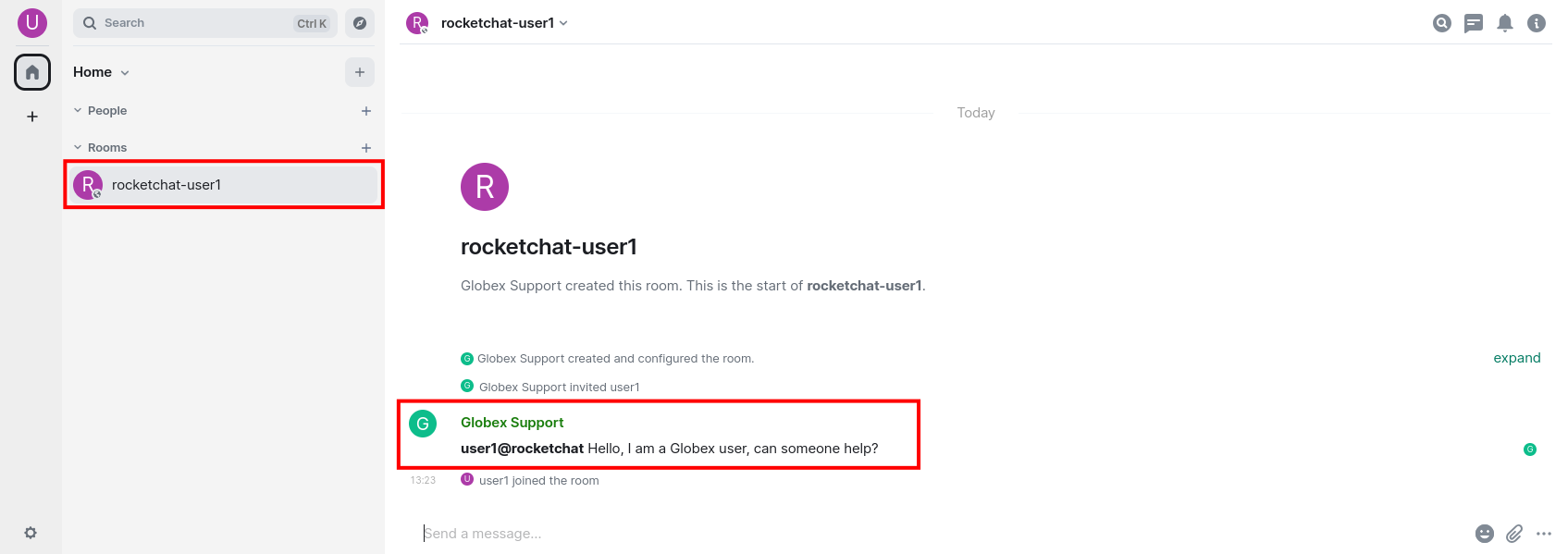Attach a file with paperclip icon
The height and width of the screenshot is (554, 1568).
coord(1514,534)
